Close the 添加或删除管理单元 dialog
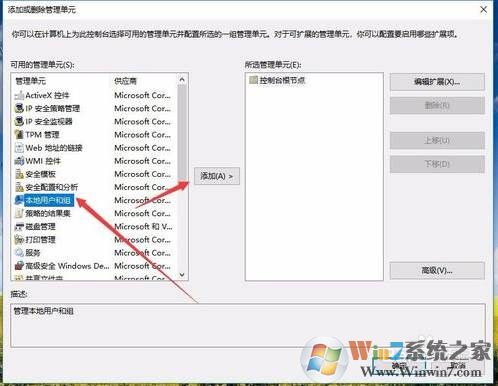 483,10
